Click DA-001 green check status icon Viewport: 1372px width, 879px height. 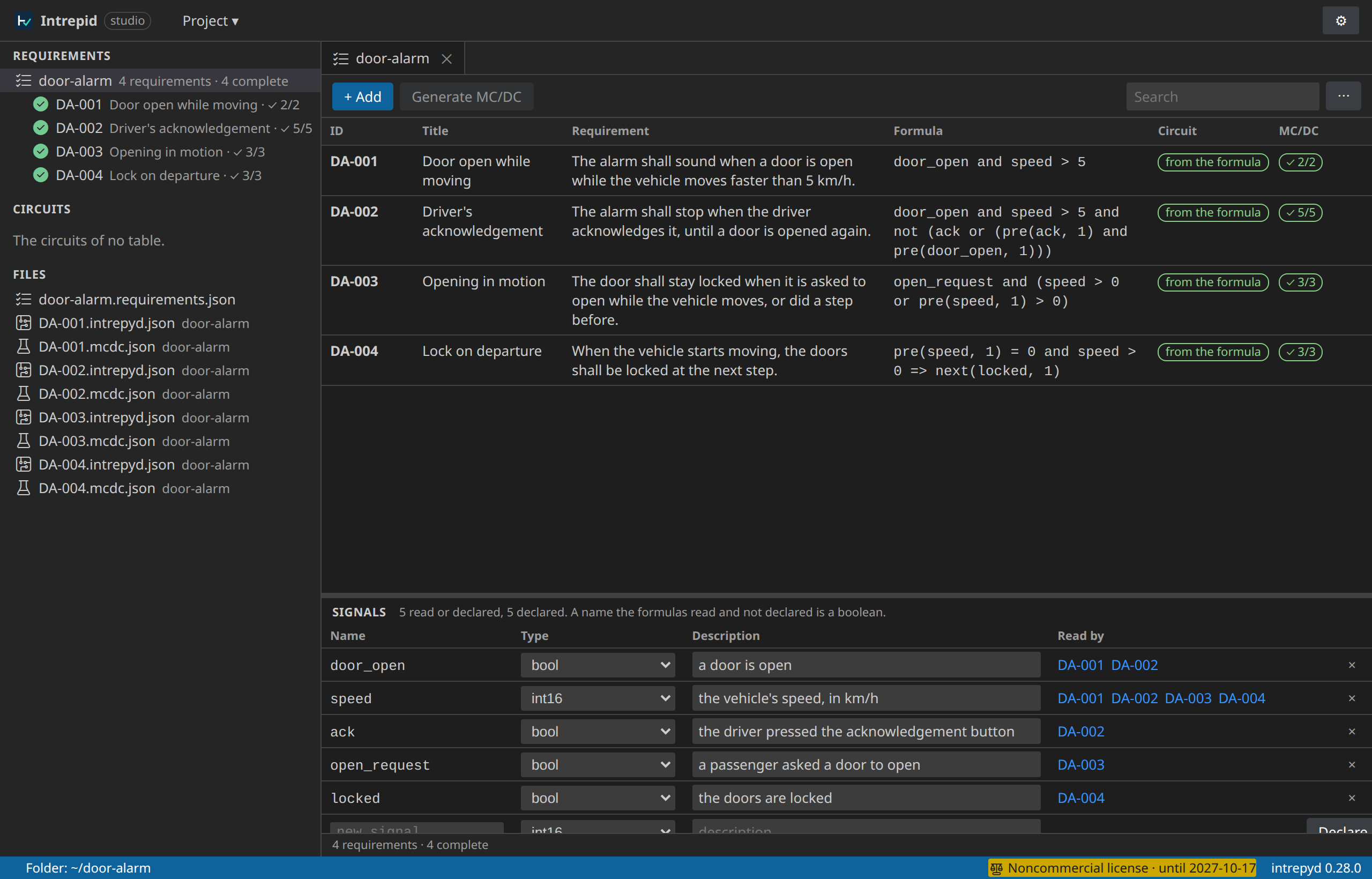(41, 105)
